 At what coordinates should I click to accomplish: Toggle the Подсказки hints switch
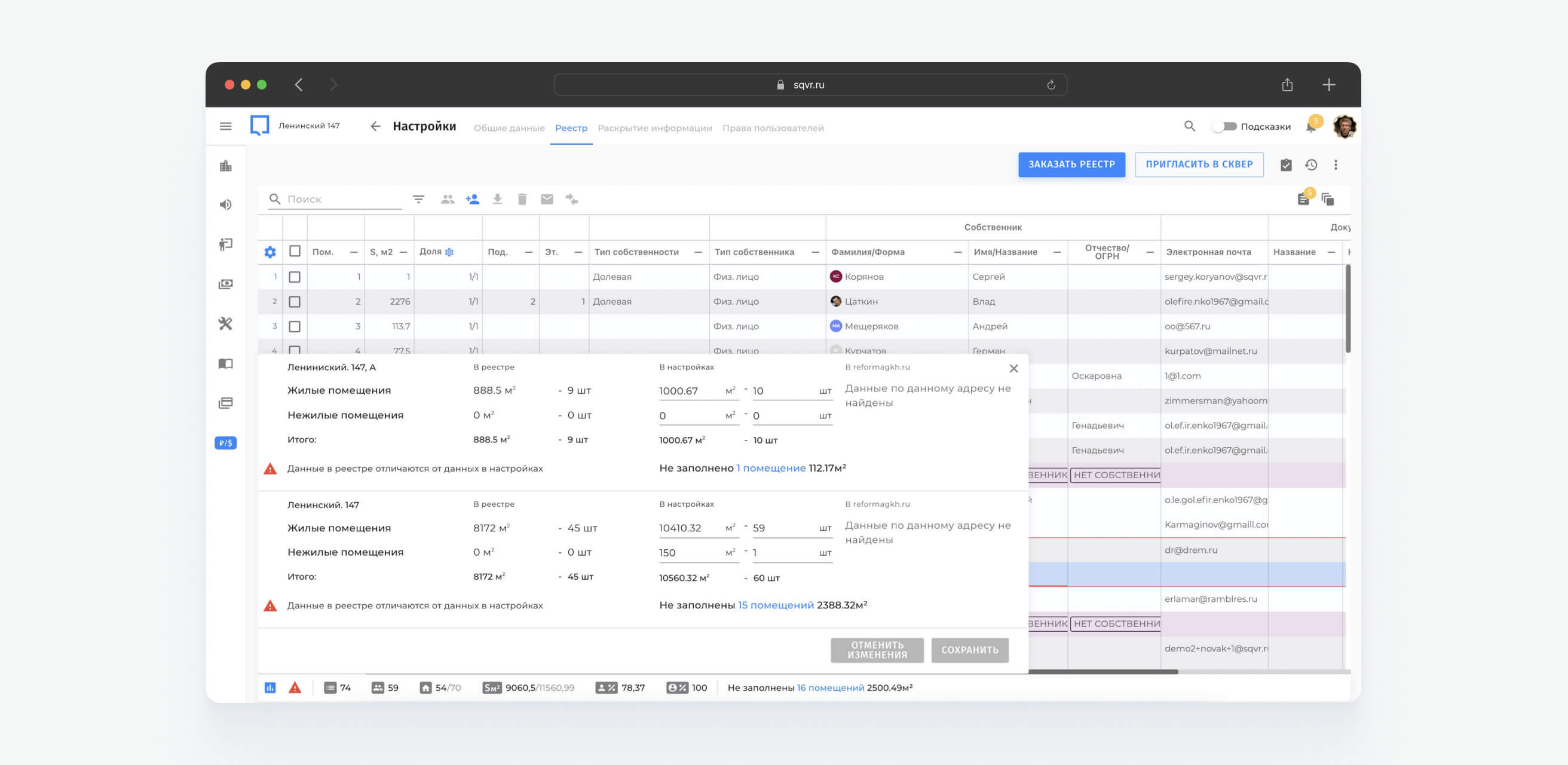pos(1224,127)
